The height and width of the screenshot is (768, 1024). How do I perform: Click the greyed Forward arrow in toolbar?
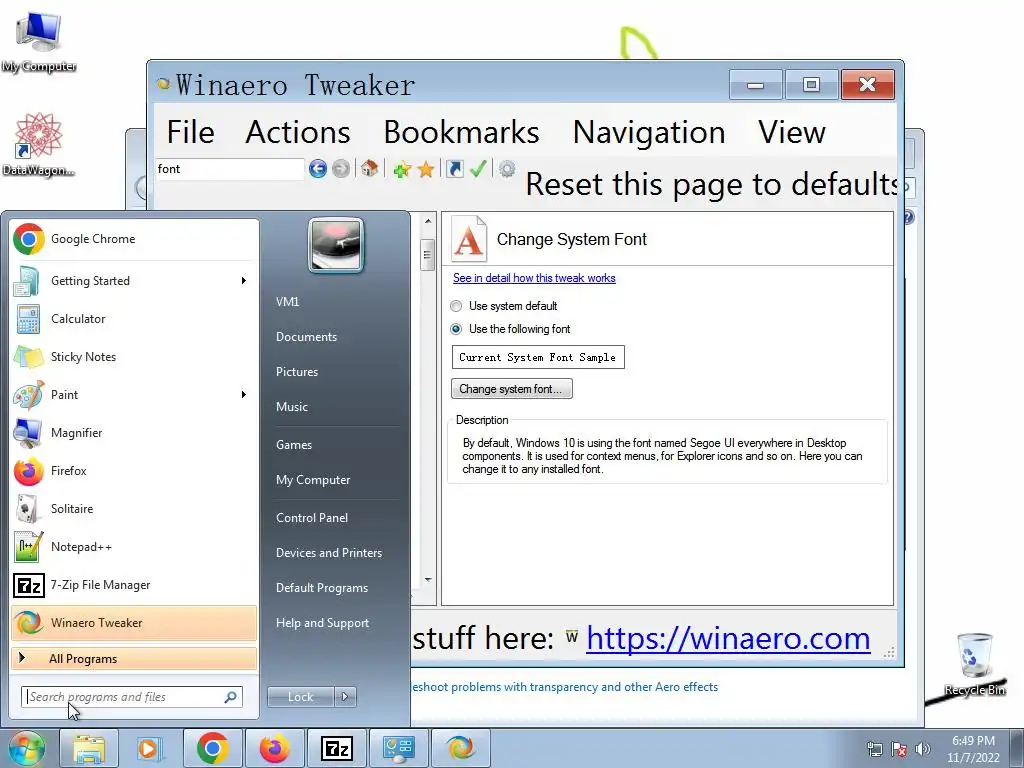pyautogui.click(x=340, y=169)
